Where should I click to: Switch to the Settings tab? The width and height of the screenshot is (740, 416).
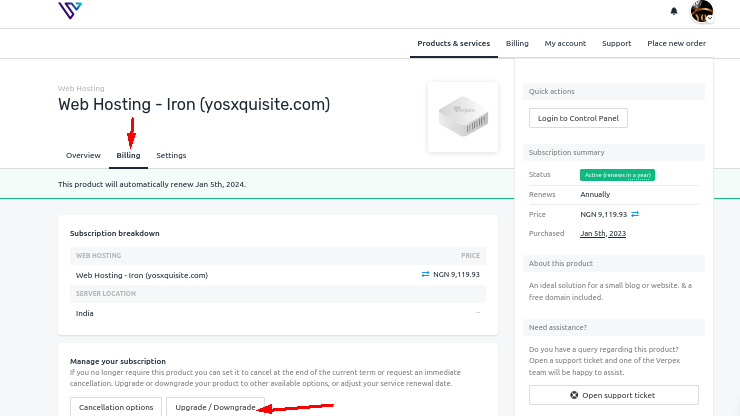click(x=171, y=155)
